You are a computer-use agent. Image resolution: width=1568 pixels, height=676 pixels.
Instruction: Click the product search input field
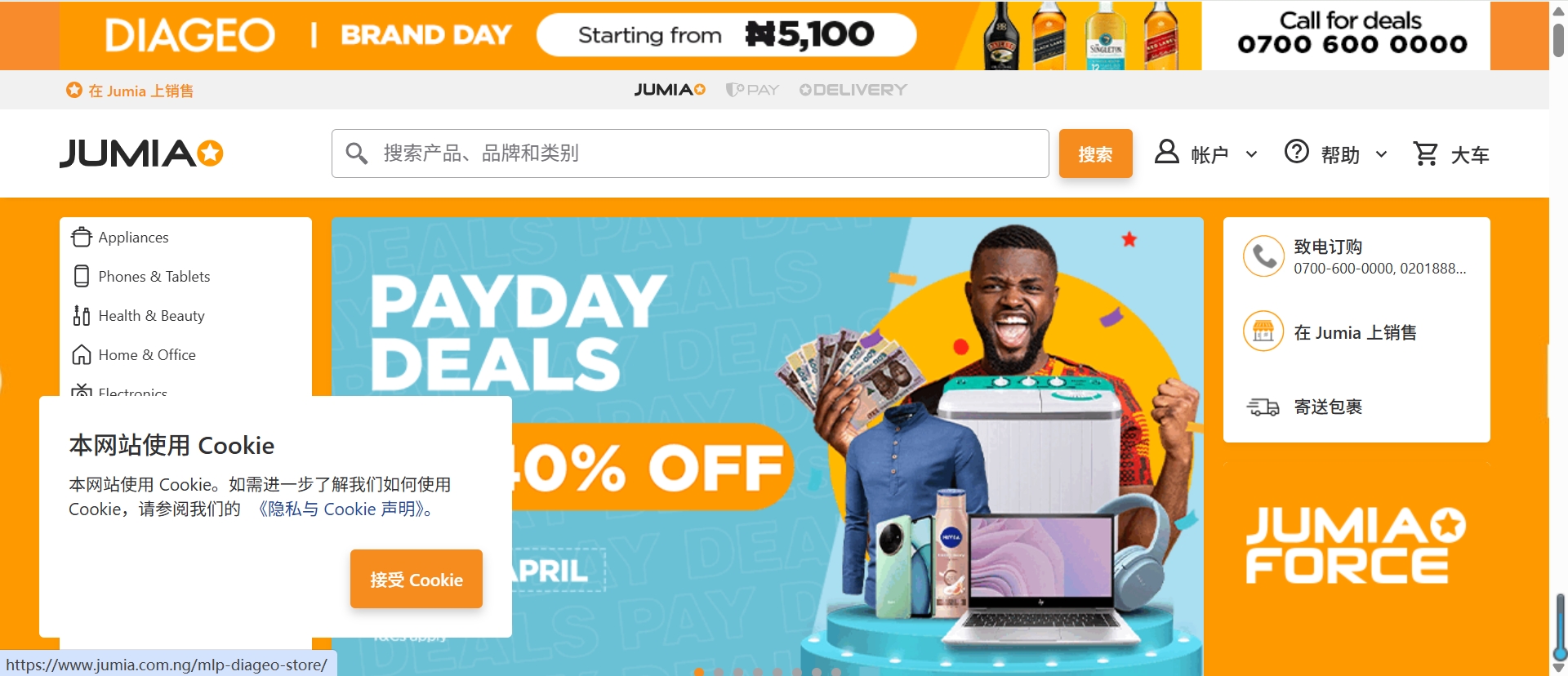[690, 153]
